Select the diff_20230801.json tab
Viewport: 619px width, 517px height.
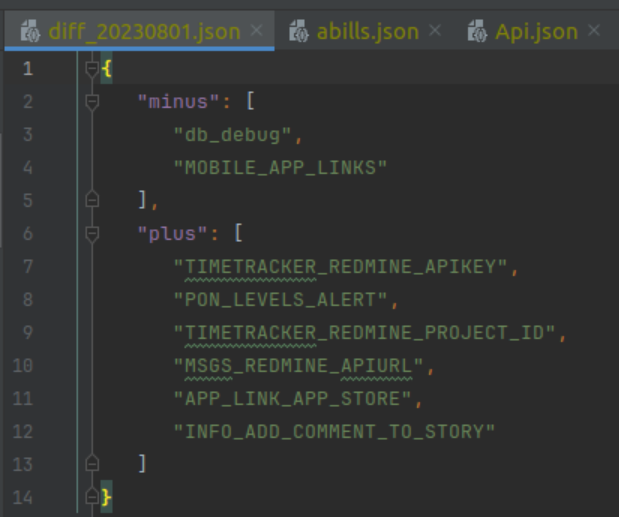[x=144, y=31]
